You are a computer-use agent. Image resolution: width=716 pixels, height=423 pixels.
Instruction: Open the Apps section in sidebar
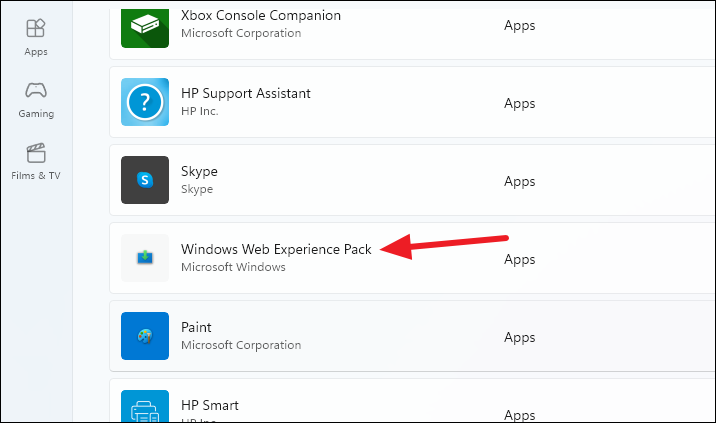pyautogui.click(x=36, y=37)
